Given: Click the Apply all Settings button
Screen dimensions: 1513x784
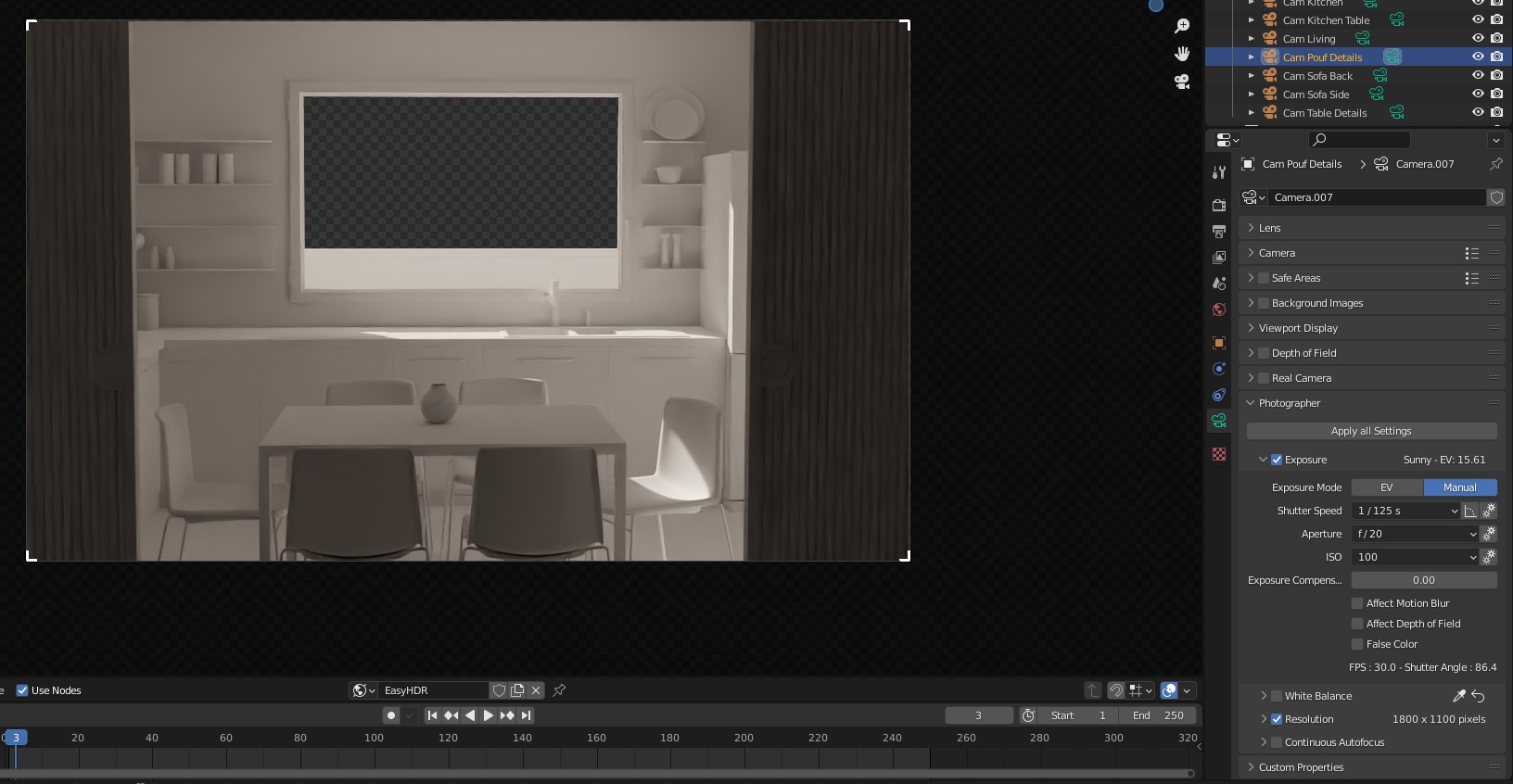Looking at the screenshot, I should 1371,431.
